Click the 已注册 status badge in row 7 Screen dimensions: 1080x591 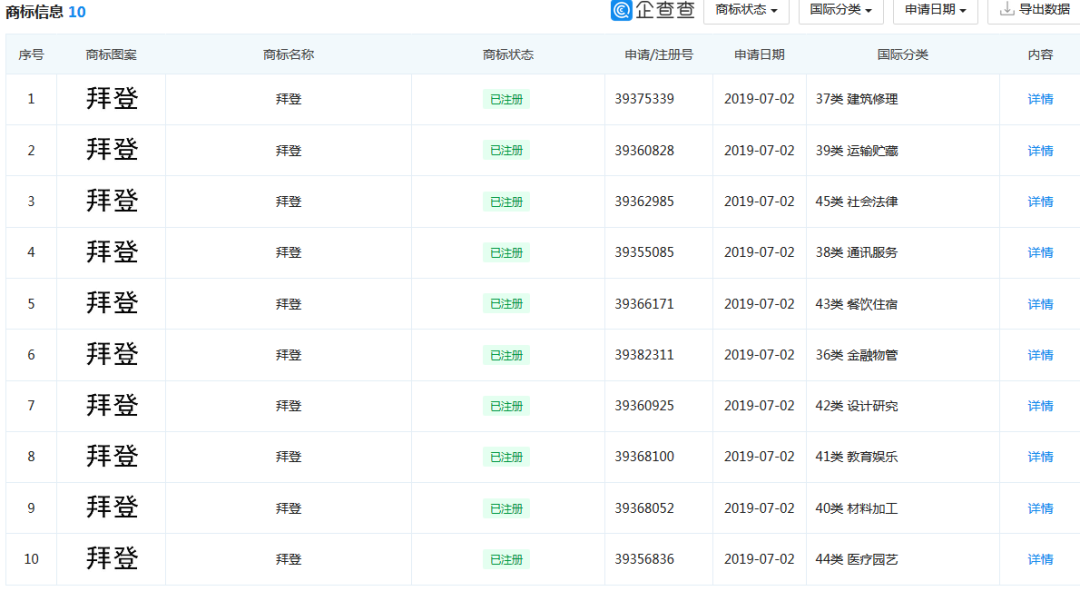(506, 406)
